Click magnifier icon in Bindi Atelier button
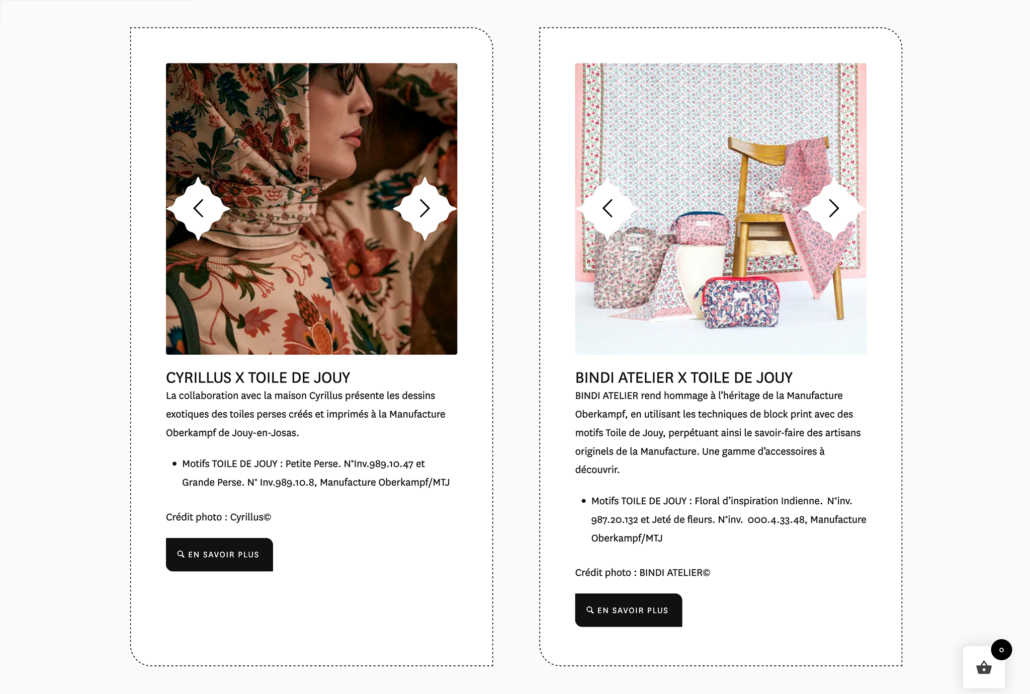The width and height of the screenshot is (1030, 694). [590, 610]
